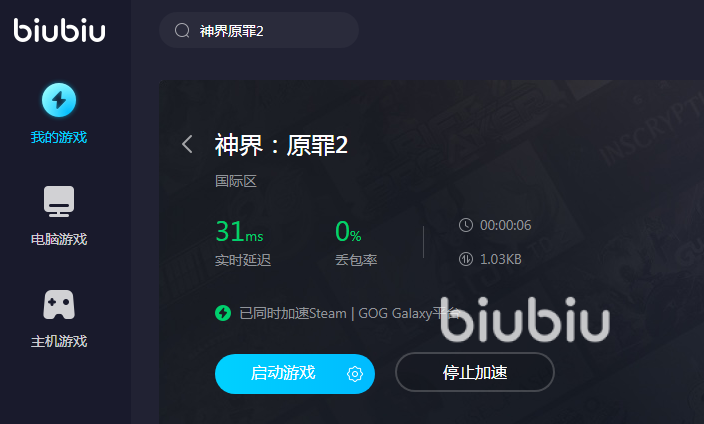Click the 国际区 region label
The width and height of the screenshot is (704, 424).
tap(236, 181)
